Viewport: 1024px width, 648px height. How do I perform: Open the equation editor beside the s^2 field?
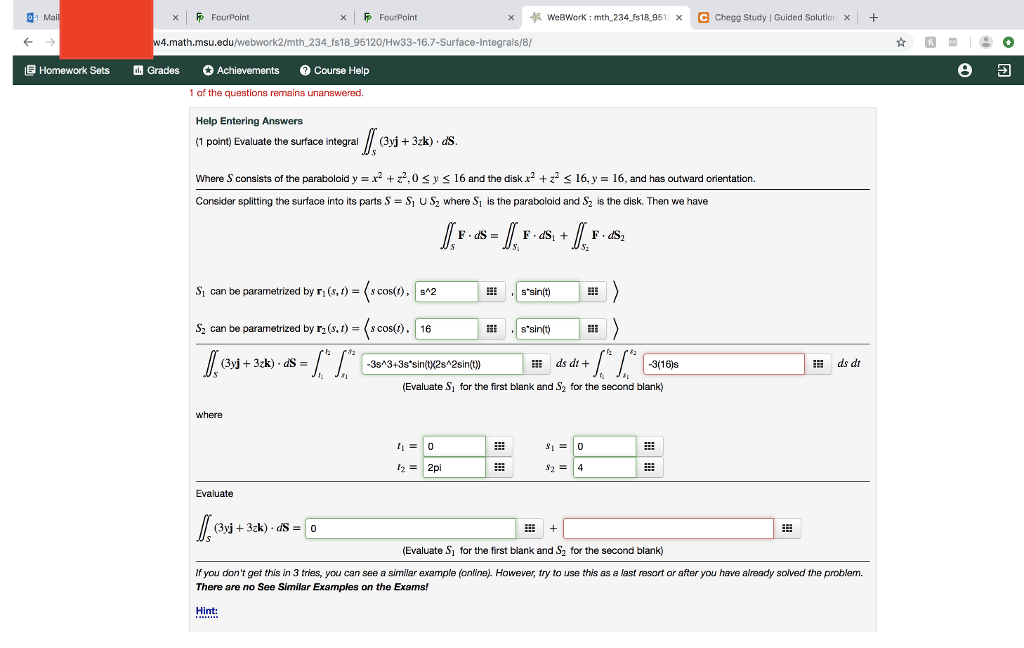[x=491, y=291]
